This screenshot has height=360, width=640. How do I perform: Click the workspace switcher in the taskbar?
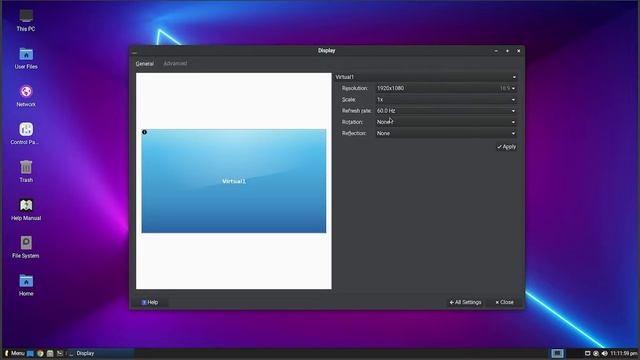(x=557, y=353)
